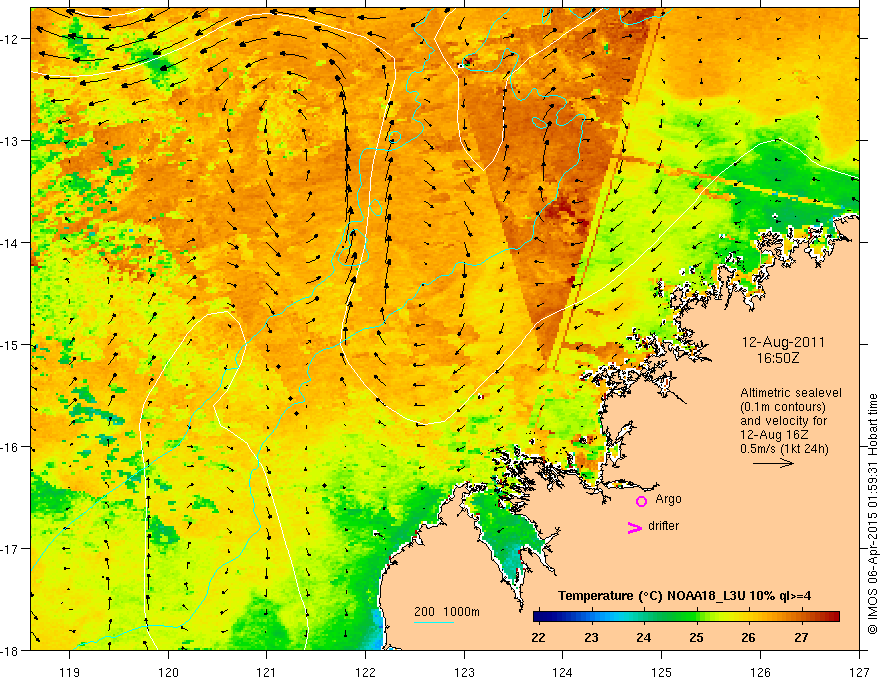This screenshot has height=680, width=880.
Task: Click the cyan 200 1000m depth contour line sample
Action: [434, 622]
